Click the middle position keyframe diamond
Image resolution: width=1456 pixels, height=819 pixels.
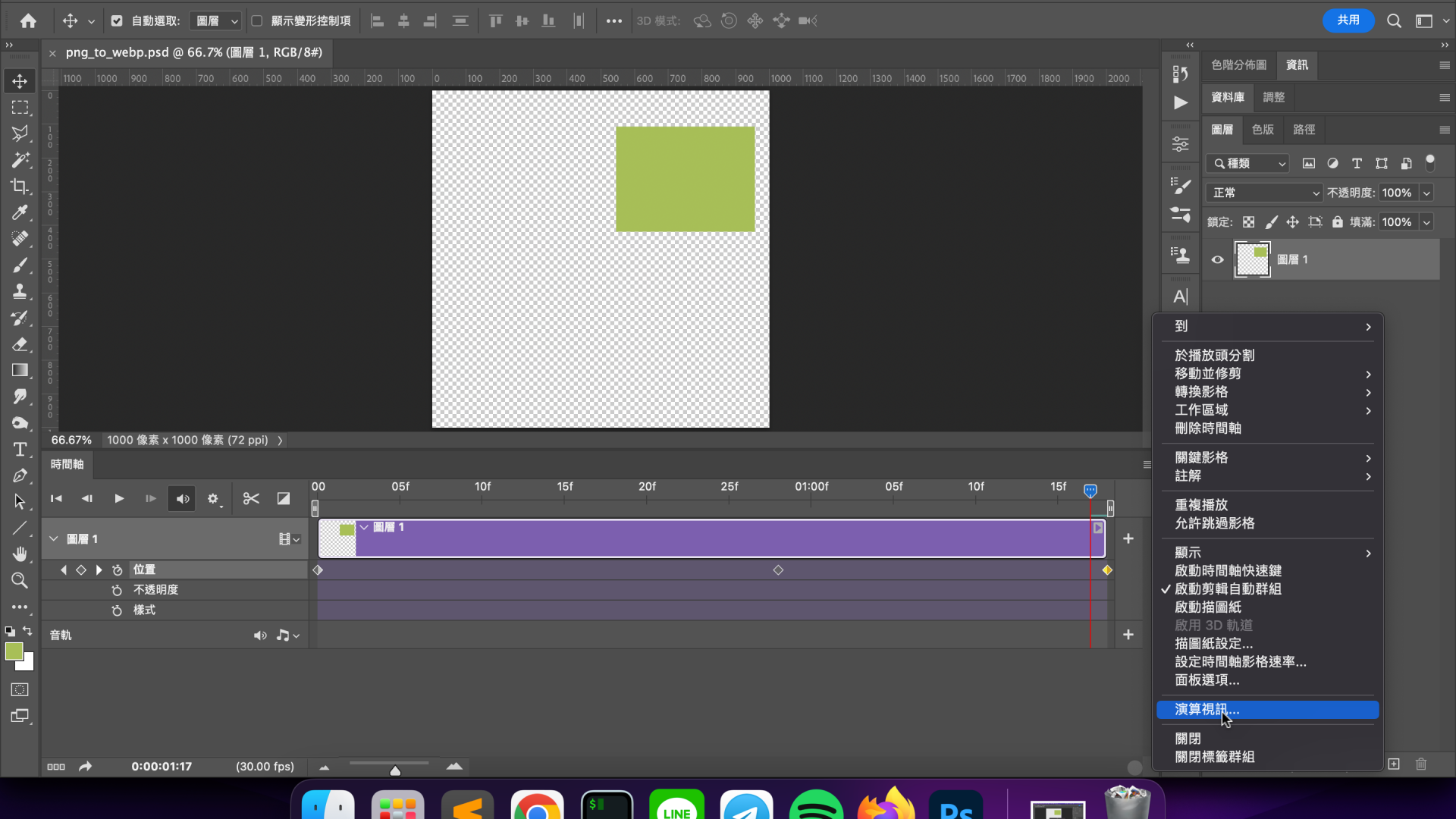click(778, 570)
